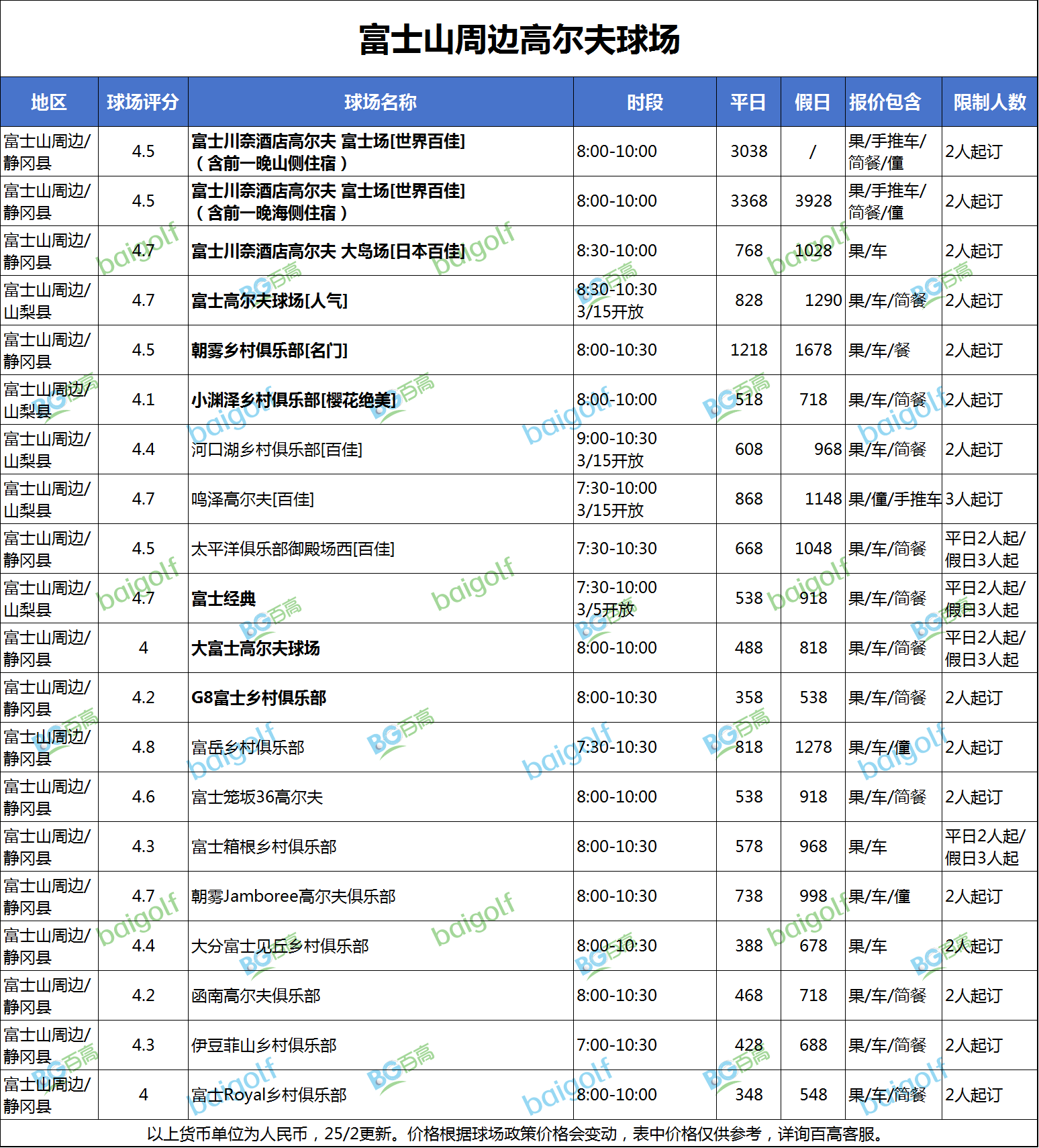Screen dimensions: 1039x1148
Task: Select the 小渊泽乡村俱乐部[樱花绝美] course name
Action: [293, 400]
